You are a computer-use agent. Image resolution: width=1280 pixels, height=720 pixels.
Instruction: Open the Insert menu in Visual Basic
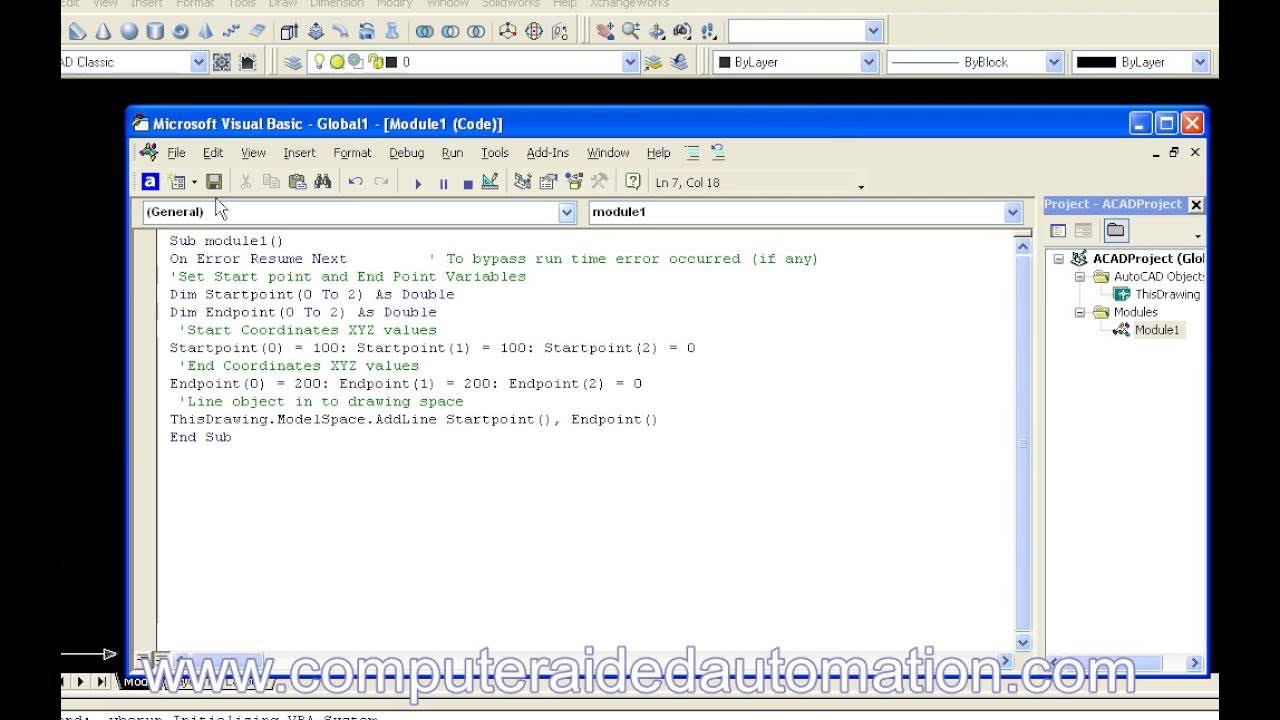click(x=299, y=153)
